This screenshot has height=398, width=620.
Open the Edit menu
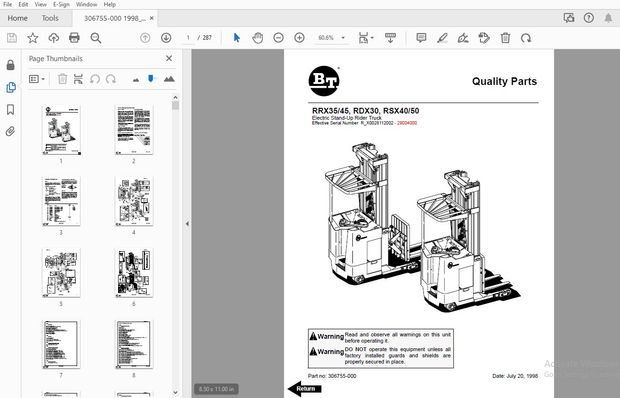(23, 4)
